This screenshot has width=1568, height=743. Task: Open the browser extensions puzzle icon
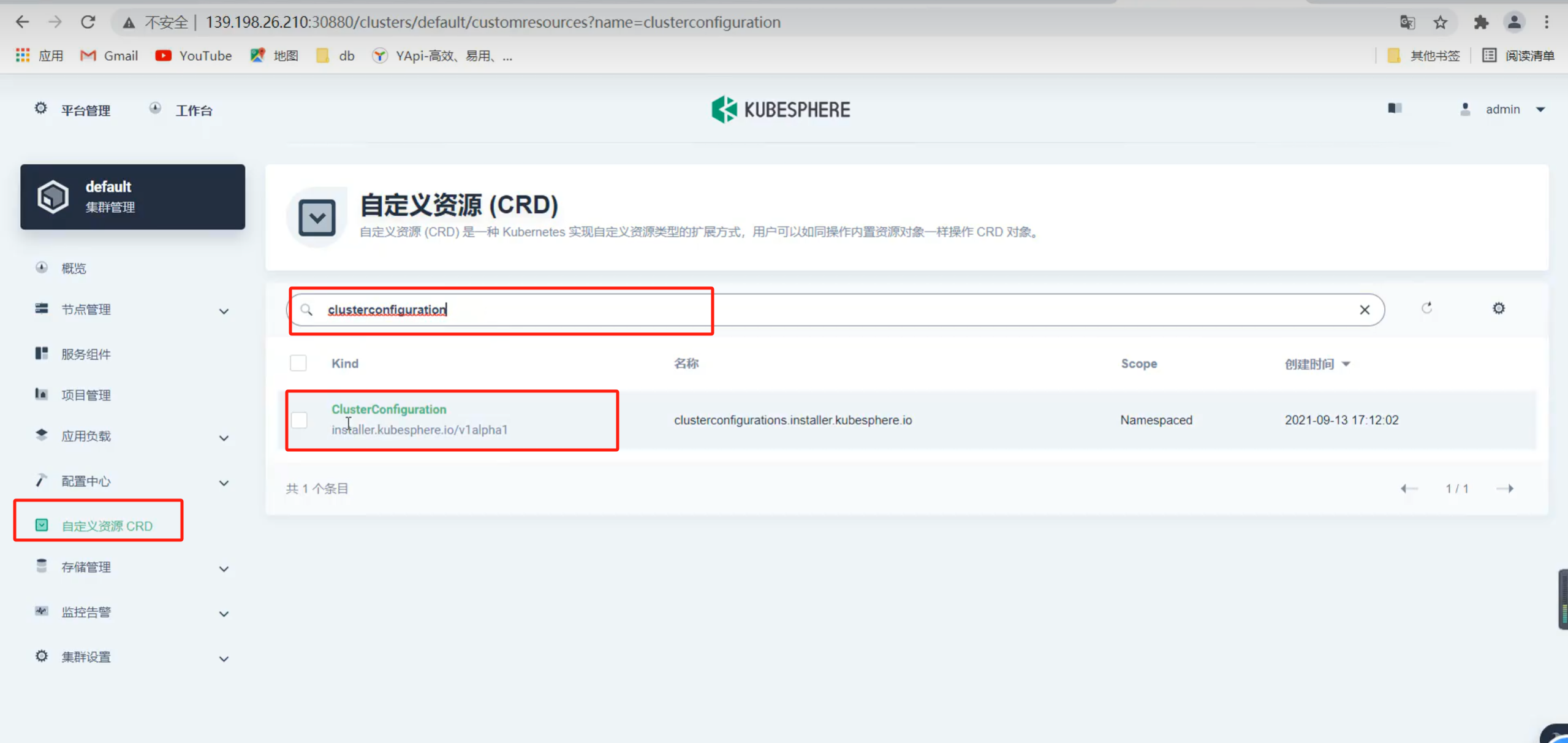click(1481, 22)
